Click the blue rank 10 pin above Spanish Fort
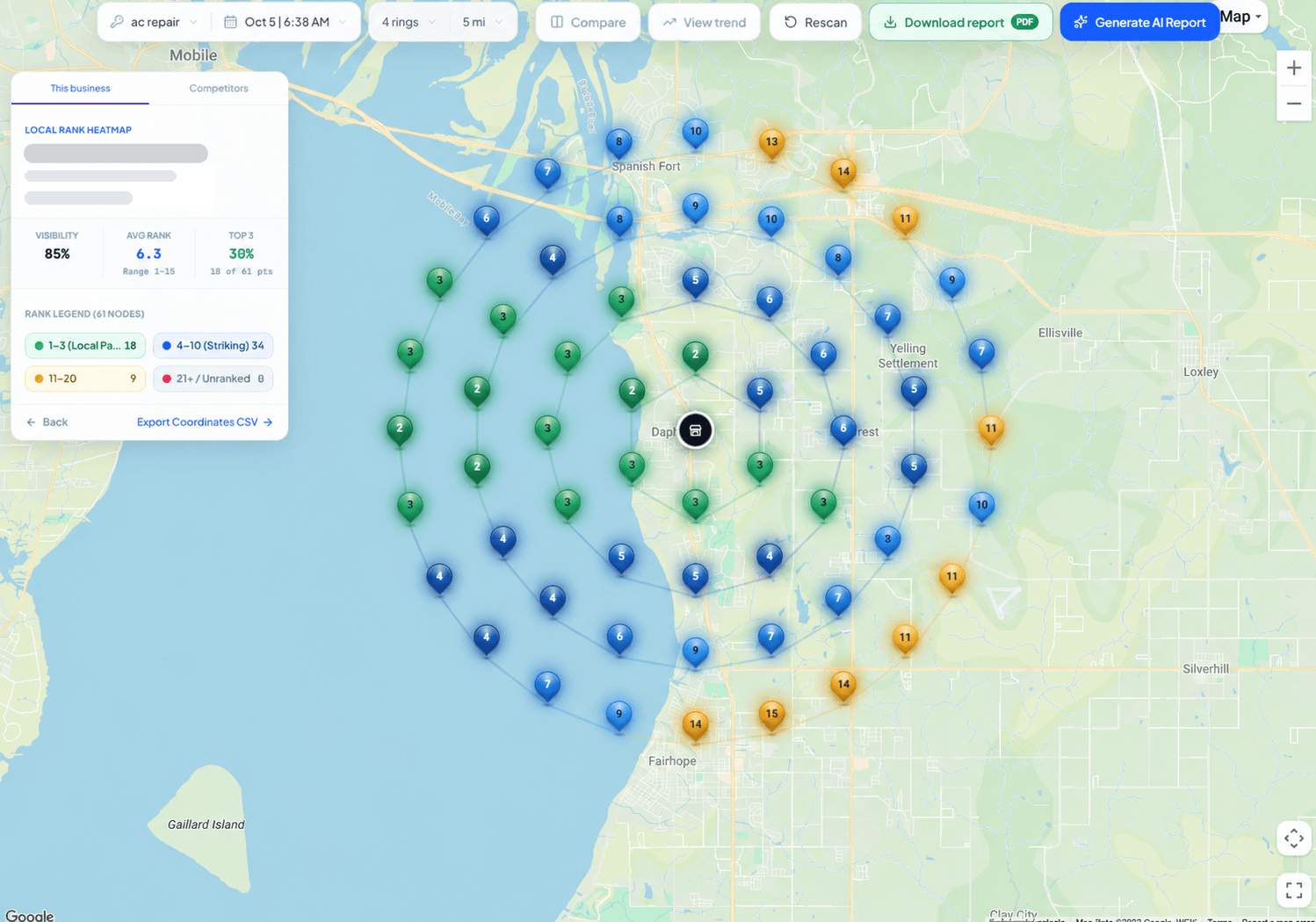The width and height of the screenshot is (1316, 922). [x=695, y=133]
